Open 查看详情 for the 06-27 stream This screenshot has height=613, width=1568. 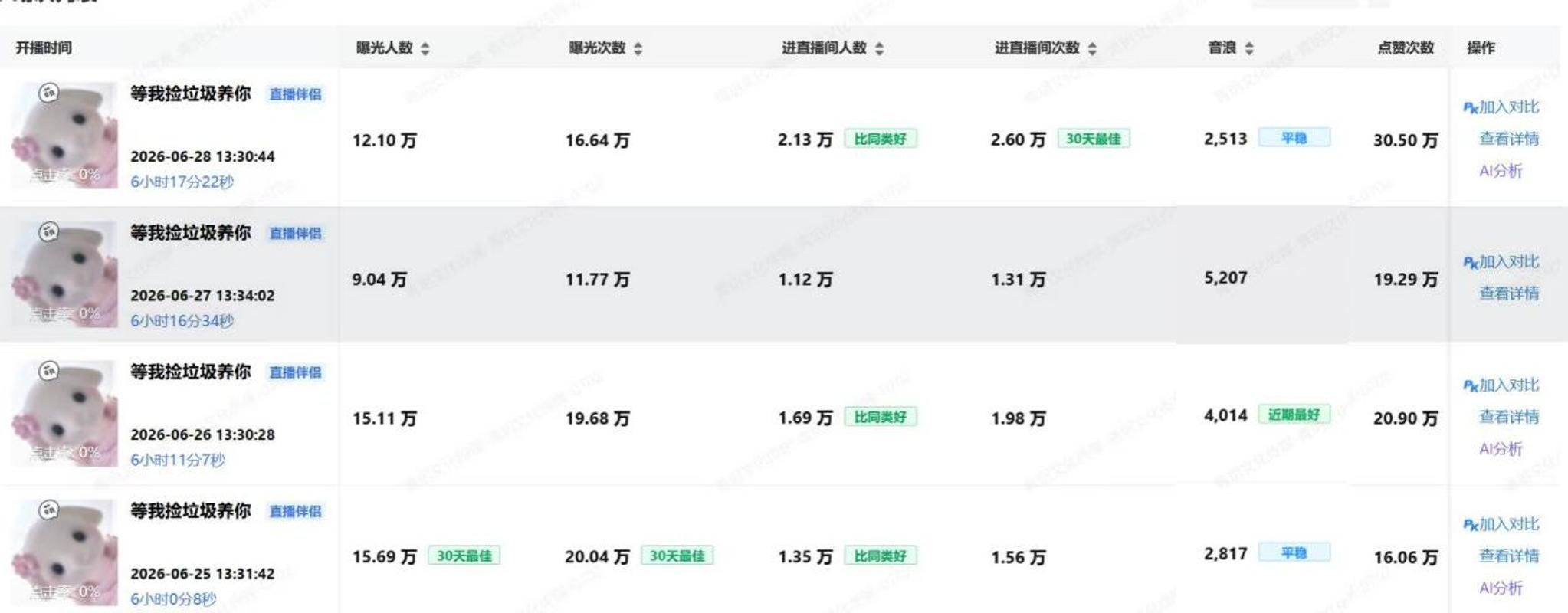coord(1508,293)
